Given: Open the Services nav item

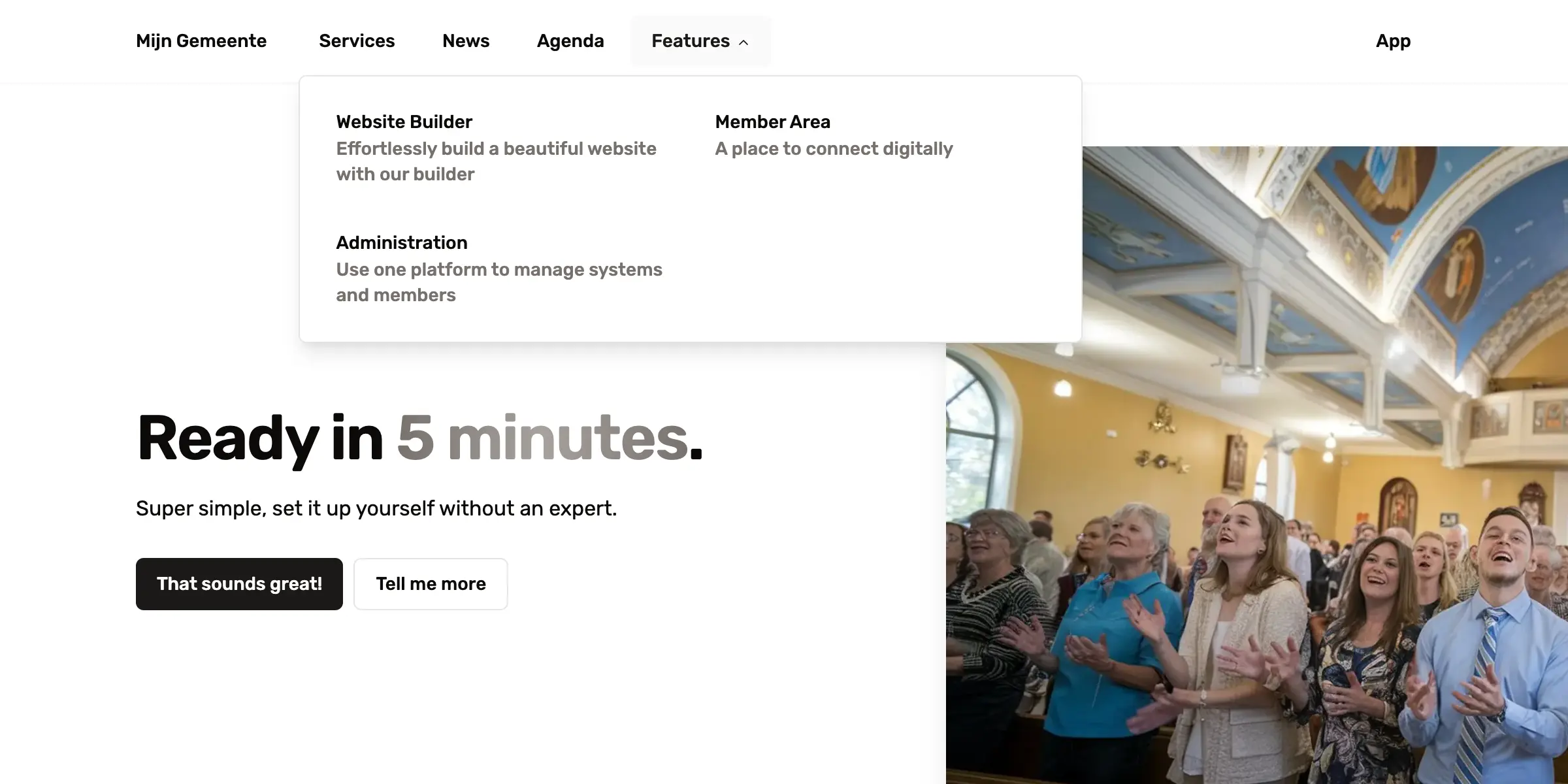Looking at the screenshot, I should (357, 41).
